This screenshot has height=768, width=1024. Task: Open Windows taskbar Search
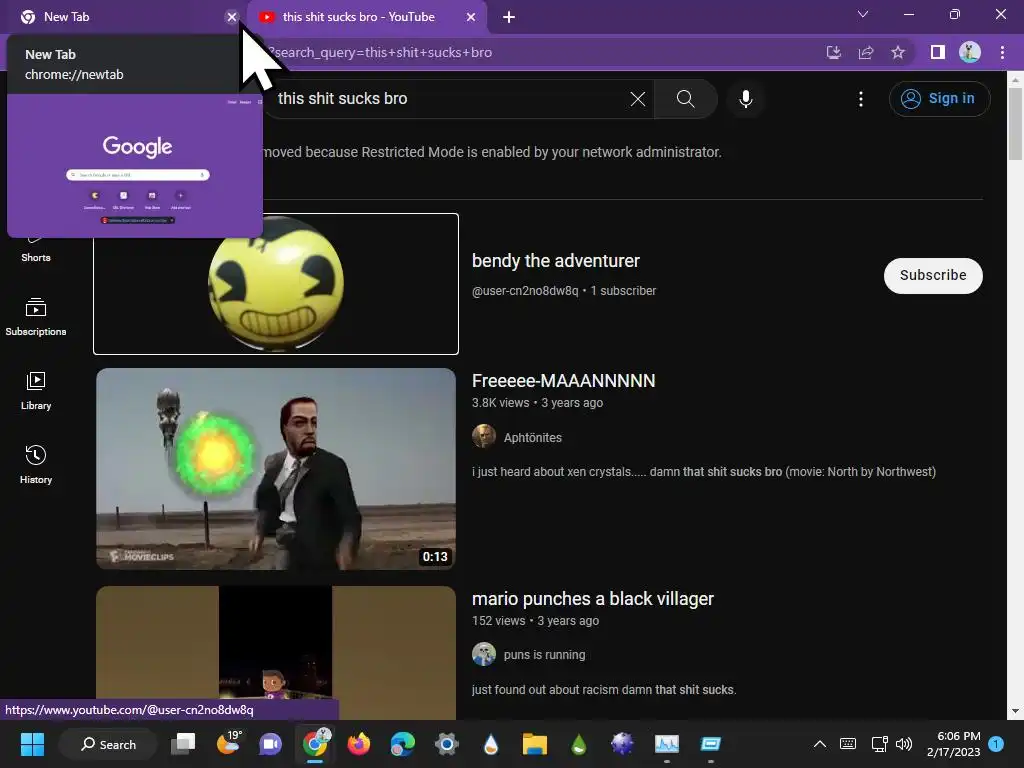(108, 744)
